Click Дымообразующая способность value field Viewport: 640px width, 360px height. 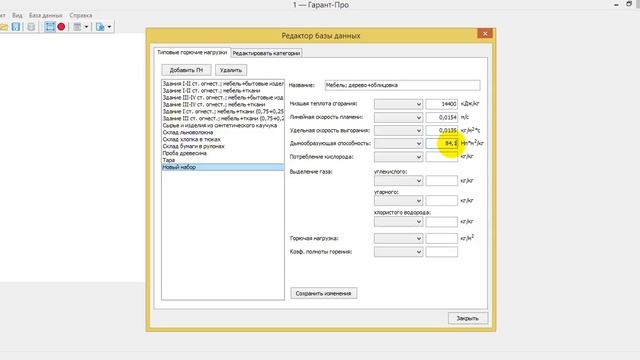442,144
